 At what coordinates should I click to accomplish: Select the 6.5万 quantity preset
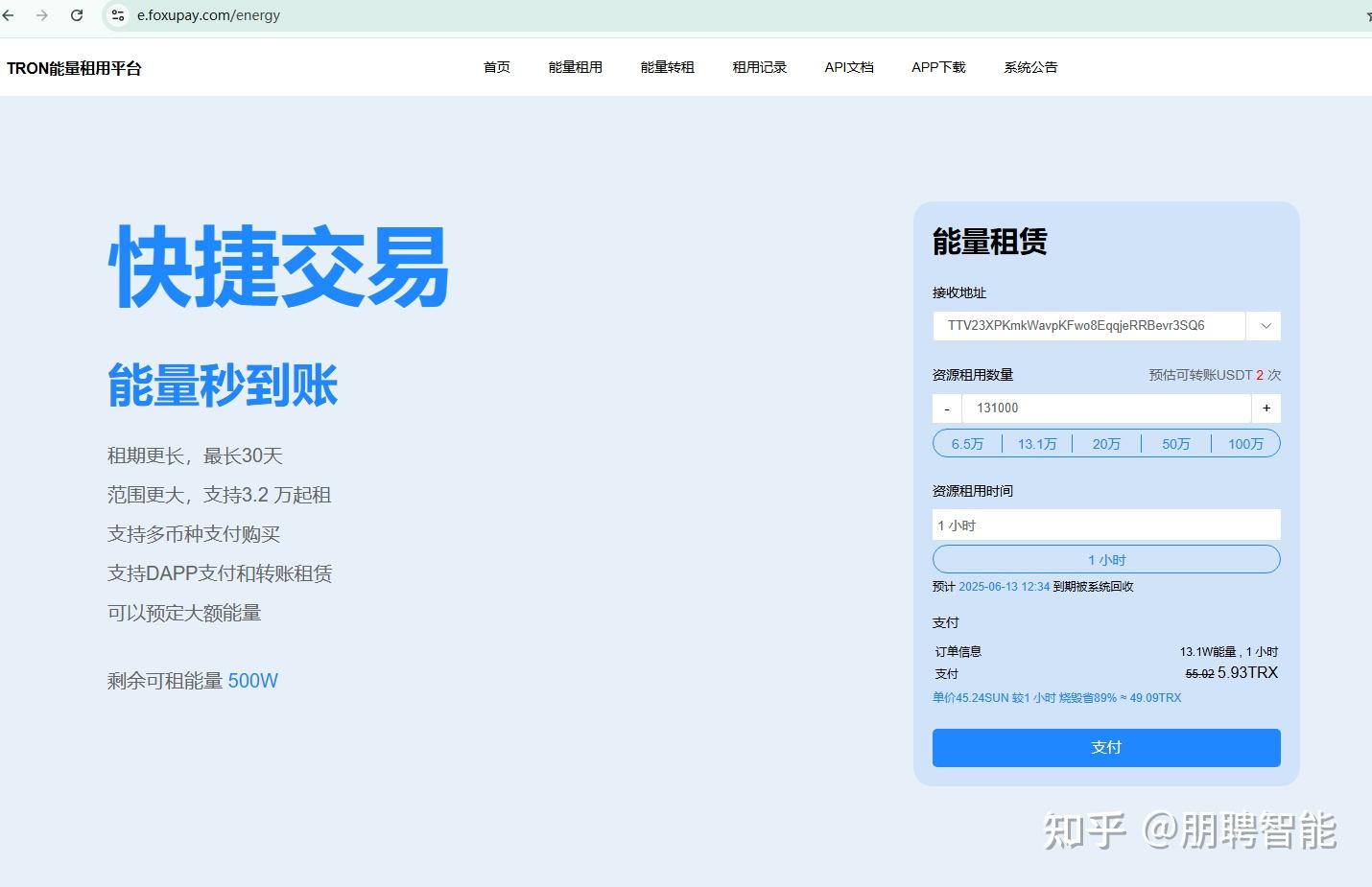[x=967, y=443]
